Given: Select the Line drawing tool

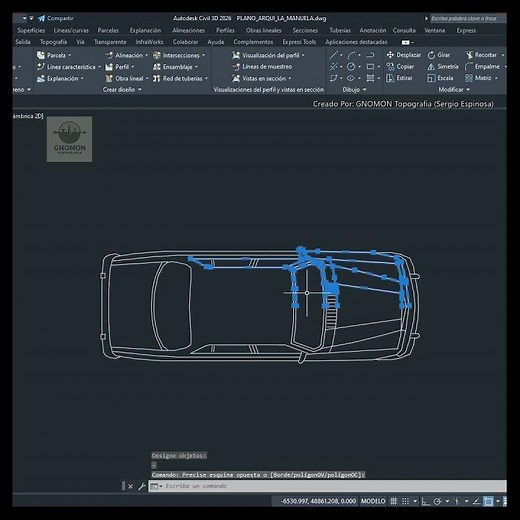Looking at the screenshot, I should 334,55.
